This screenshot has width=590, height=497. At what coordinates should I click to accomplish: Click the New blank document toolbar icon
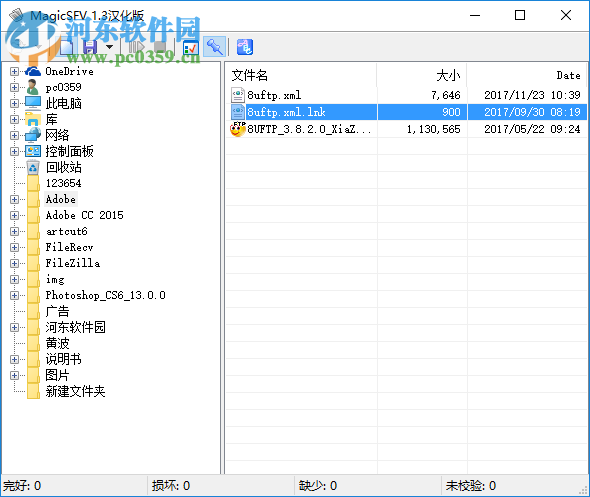[67, 47]
